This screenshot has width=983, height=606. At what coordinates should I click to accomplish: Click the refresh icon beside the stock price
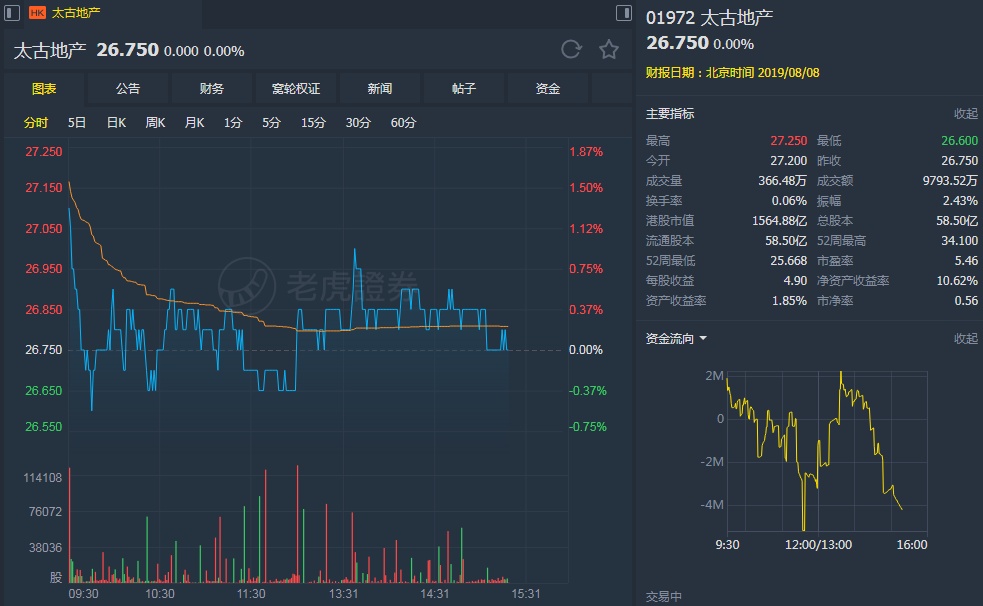(x=571, y=50)
